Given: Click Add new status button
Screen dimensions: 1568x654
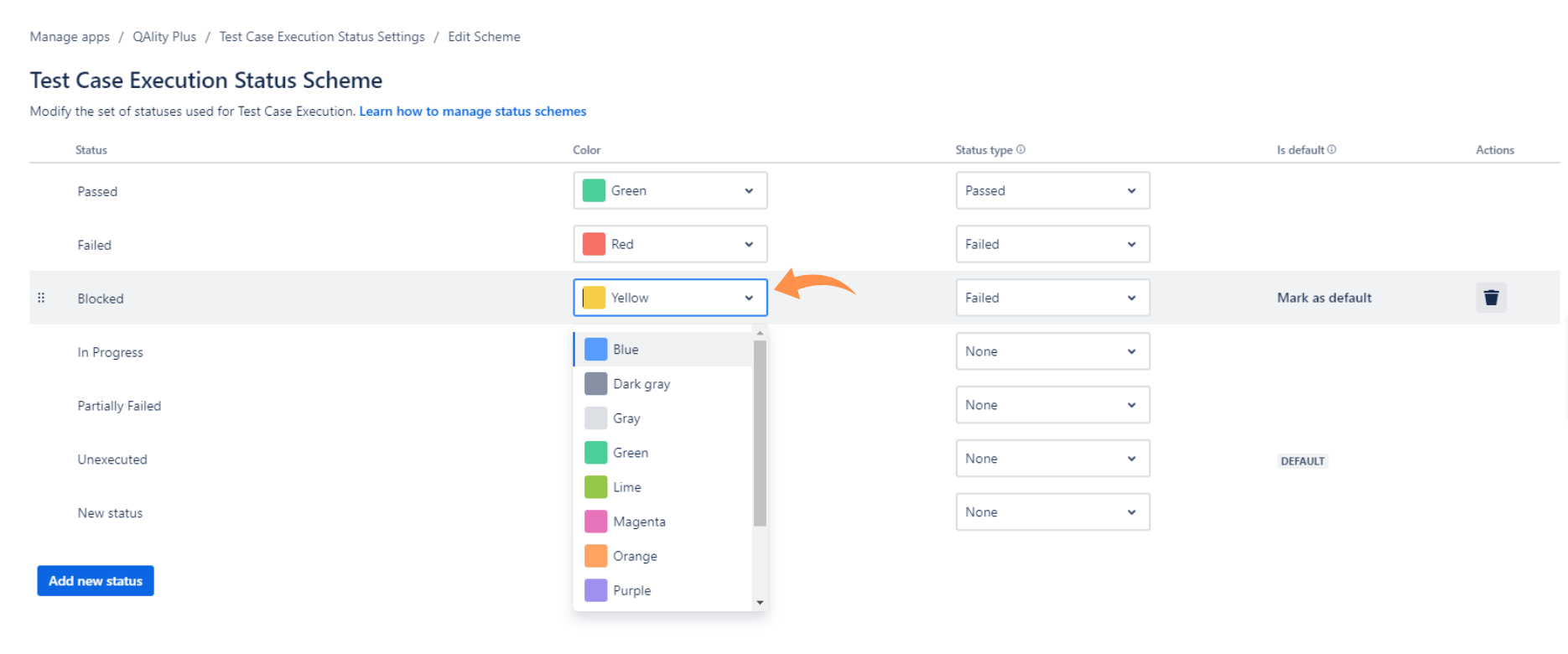Looking at the screenshot, I should tap(96, 580).
